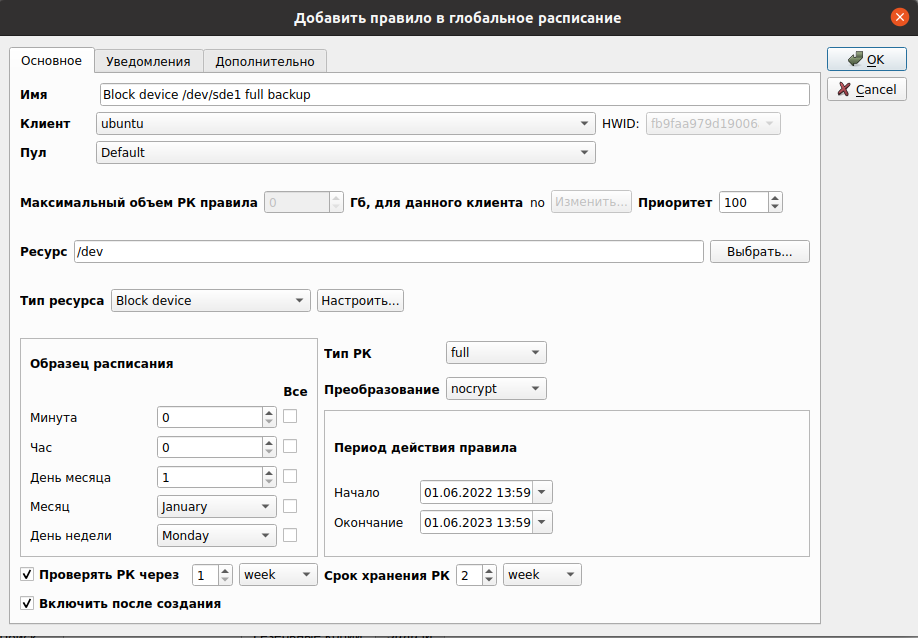Open the Преобразование dropdown showing nocrypt
The image size is (918, 638).
click(496, 389)
